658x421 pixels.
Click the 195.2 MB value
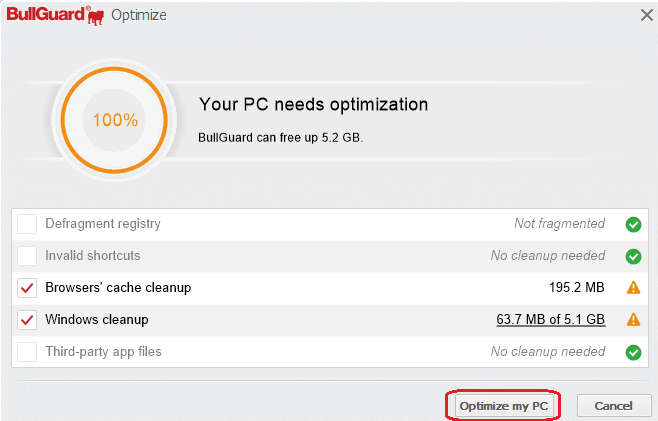577,288
